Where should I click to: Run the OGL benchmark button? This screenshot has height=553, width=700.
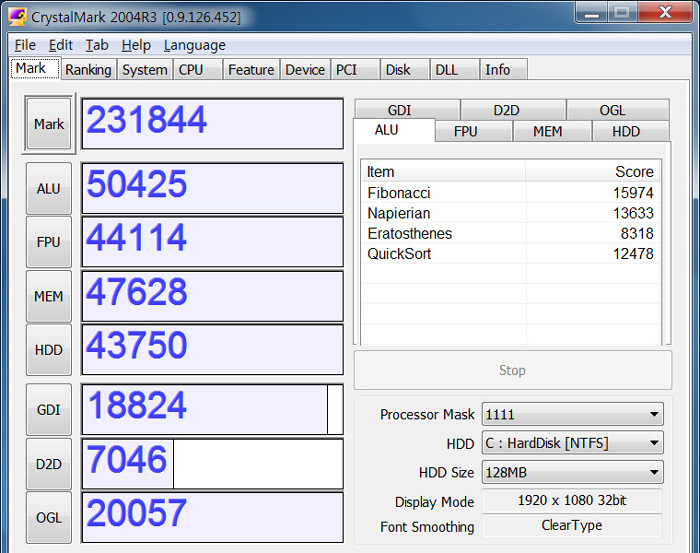49,518
